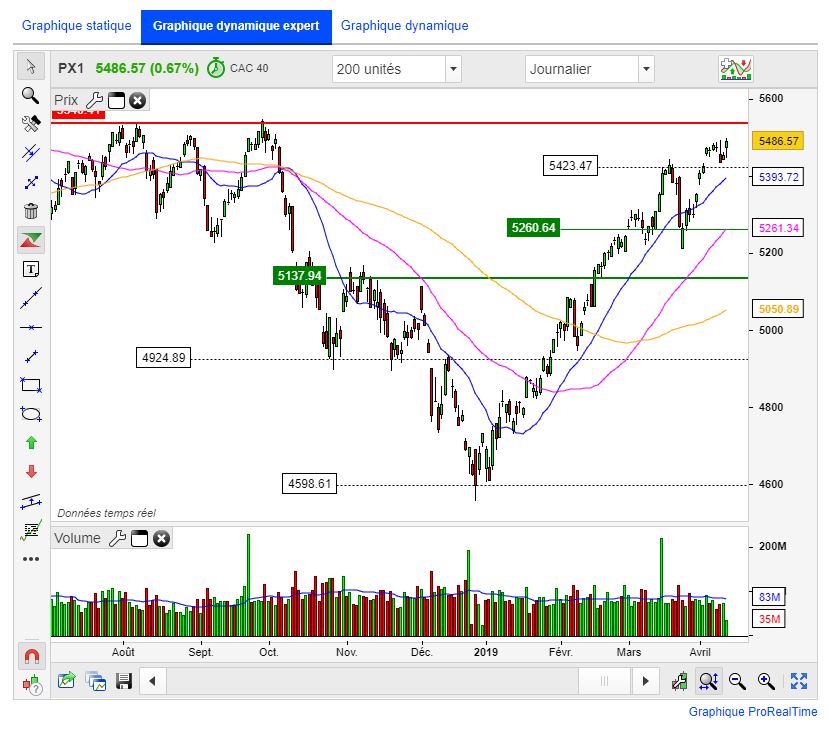This screenshot has width=828, height=729.
Task: Select the green up arrow tool
Action: (31, 442)
